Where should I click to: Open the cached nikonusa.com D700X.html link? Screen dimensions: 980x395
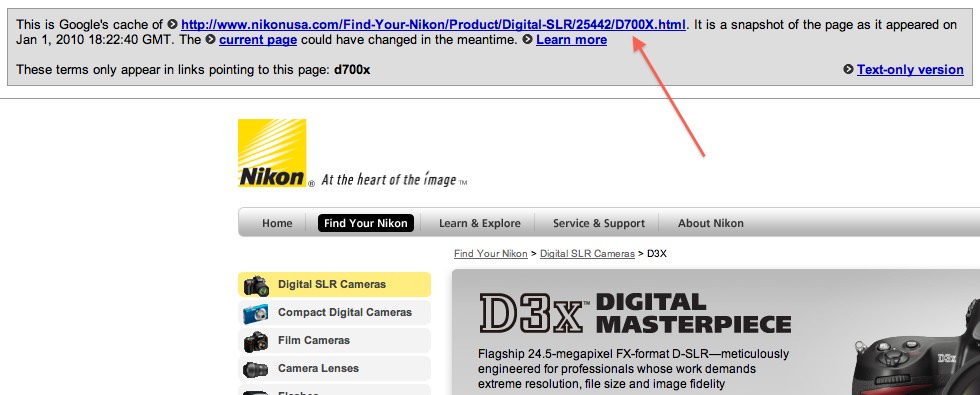[x=433, y=25]
